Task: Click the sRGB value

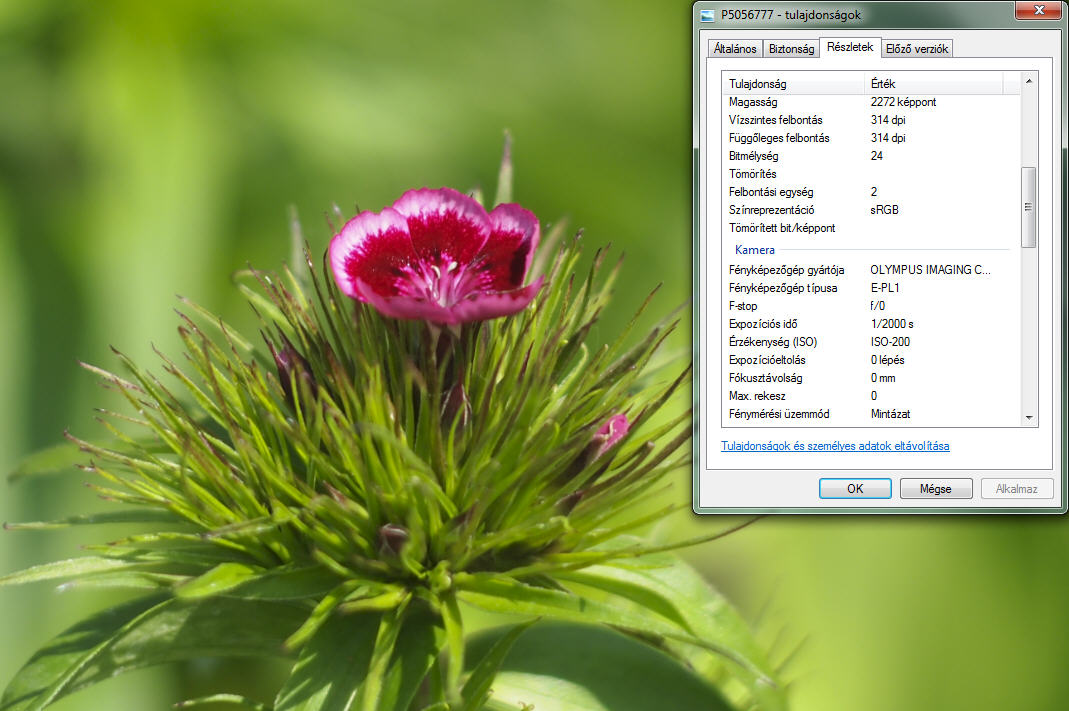Action: pos(884,211)
